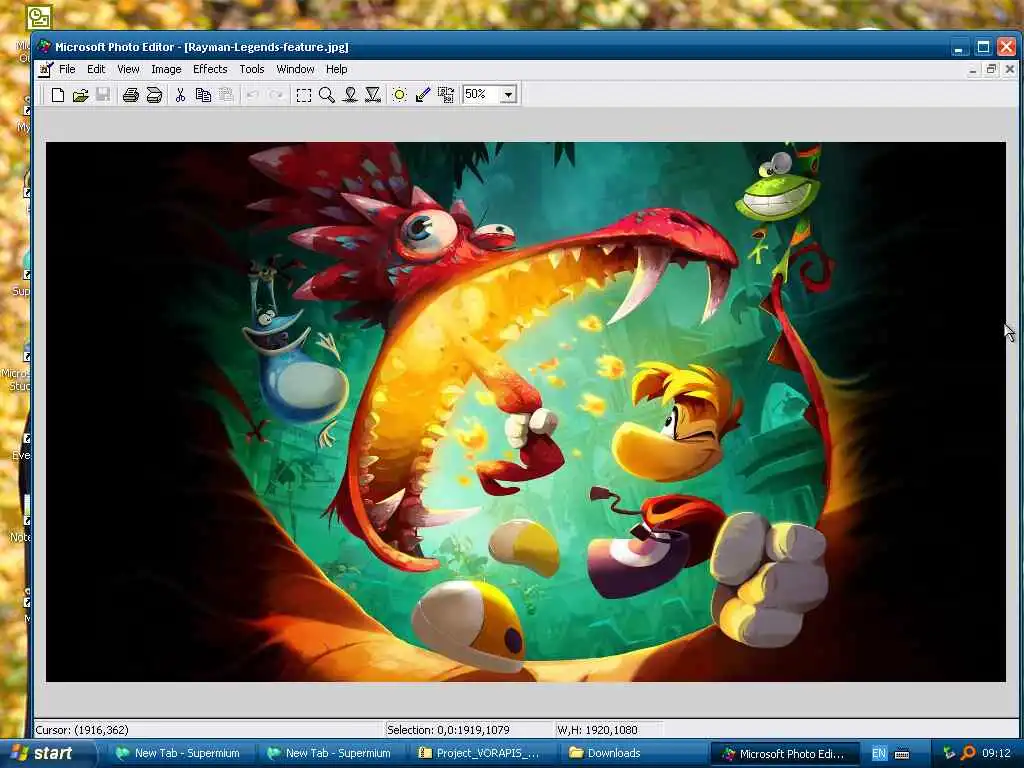
Task: Click the document icon left of File menu
Action: click(45, 69)
